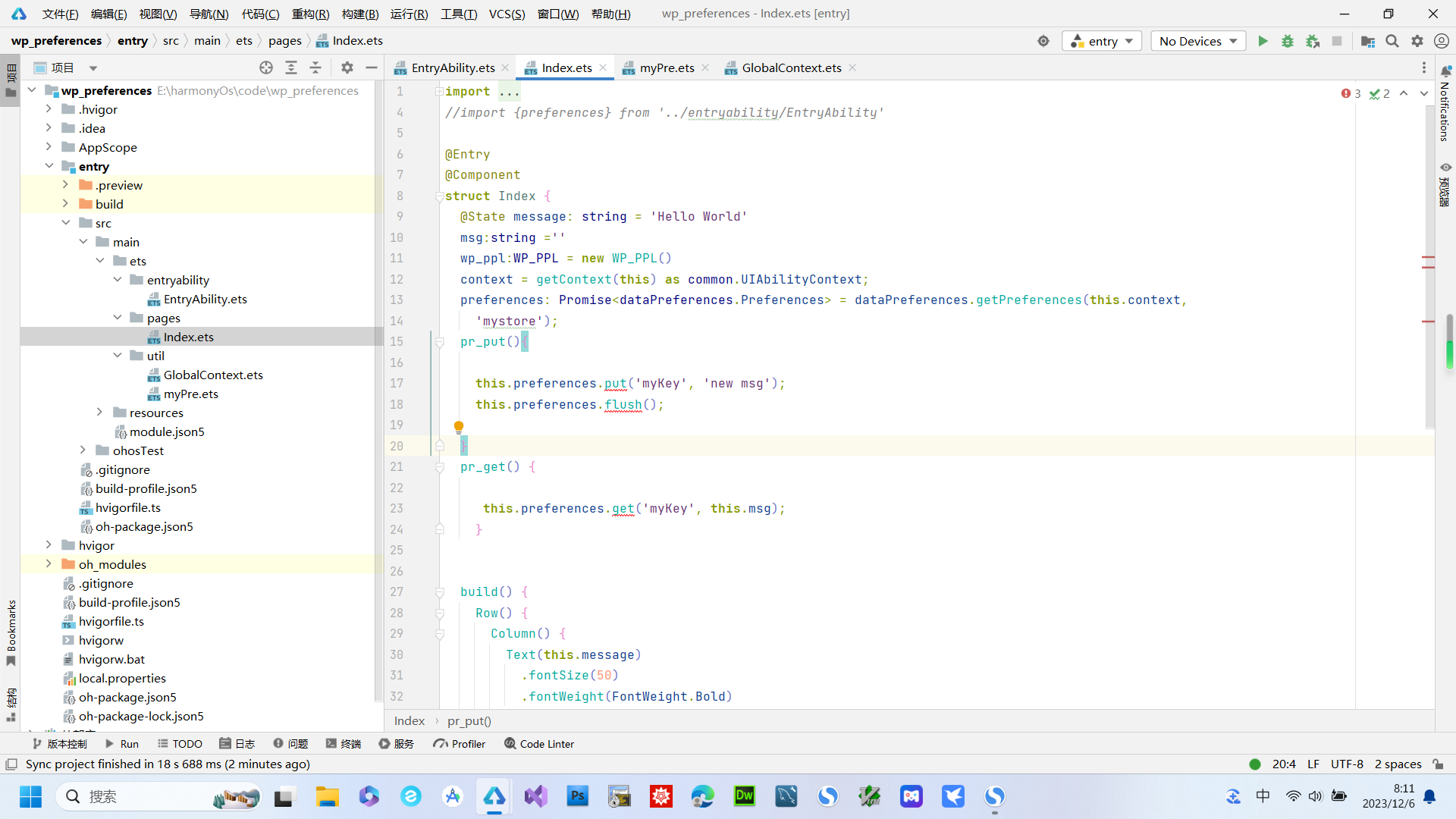Open IDE settings gear icon
This screenshot has width=1456, height=819.
click(1417, 41)
